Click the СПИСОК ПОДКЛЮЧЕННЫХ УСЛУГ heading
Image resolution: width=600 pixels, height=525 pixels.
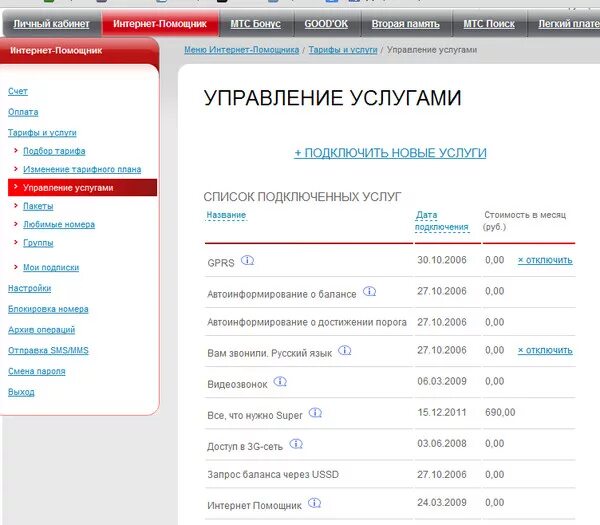point(302,197)
